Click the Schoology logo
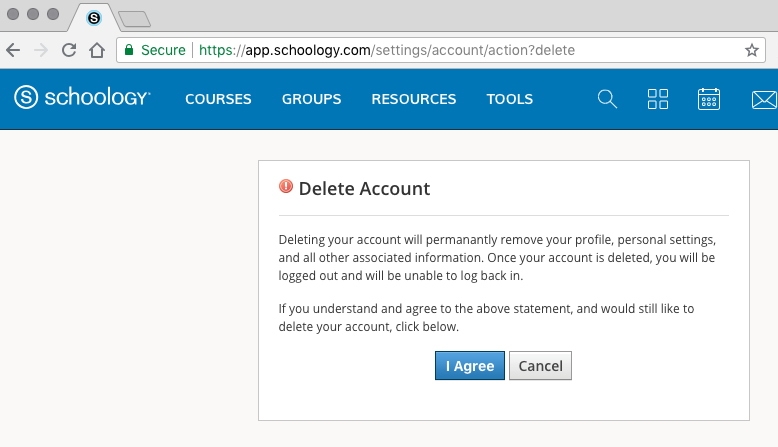778x447 pixels. click(82, 98)
